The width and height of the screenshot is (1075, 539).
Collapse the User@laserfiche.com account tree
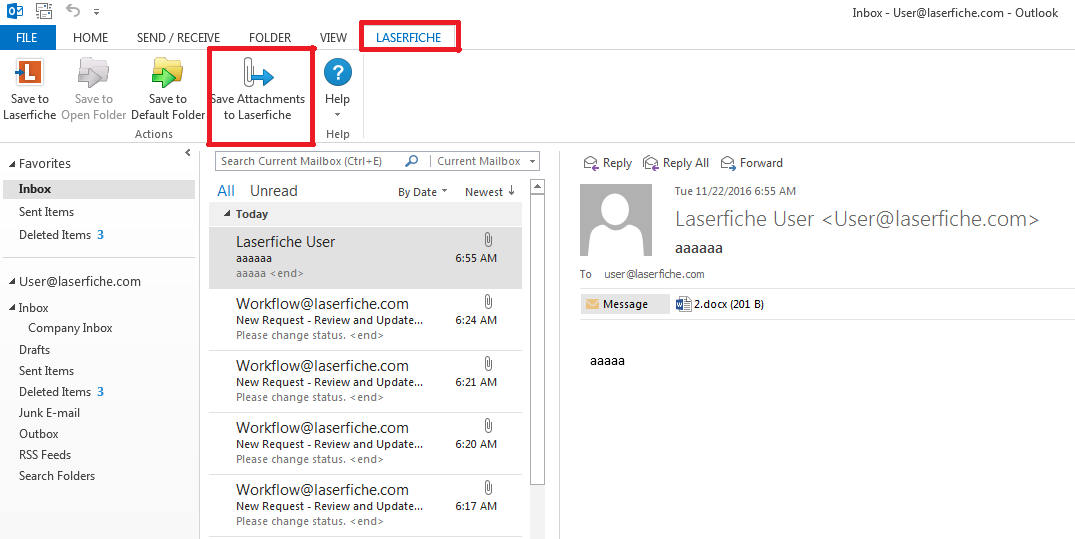[x=12, y=282]
